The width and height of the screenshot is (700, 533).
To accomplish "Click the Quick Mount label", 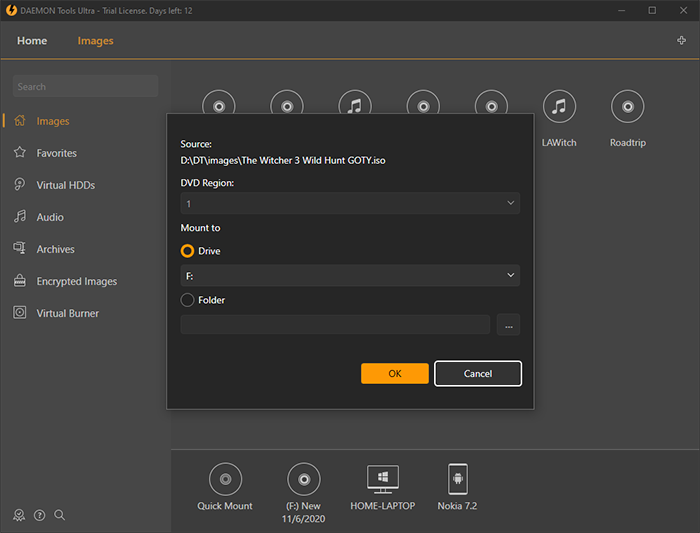I will [225, 506].
